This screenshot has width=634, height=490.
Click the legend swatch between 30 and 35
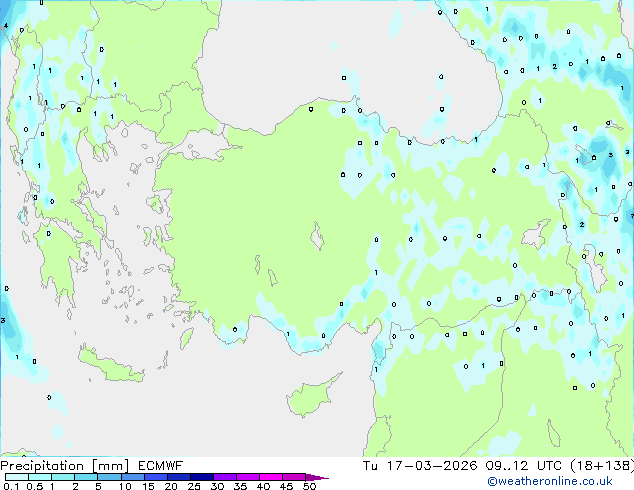click(x=225, y=477)
